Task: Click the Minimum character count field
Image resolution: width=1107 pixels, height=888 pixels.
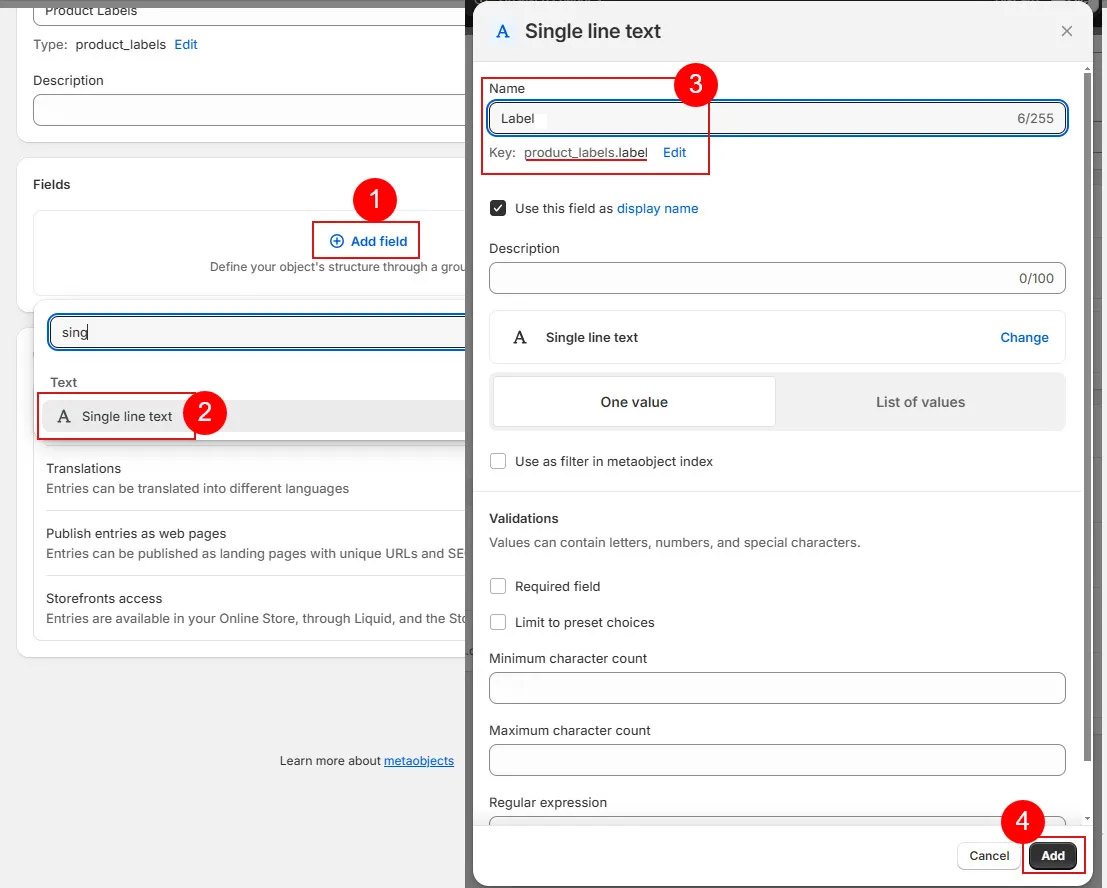Action: [777, 688]
